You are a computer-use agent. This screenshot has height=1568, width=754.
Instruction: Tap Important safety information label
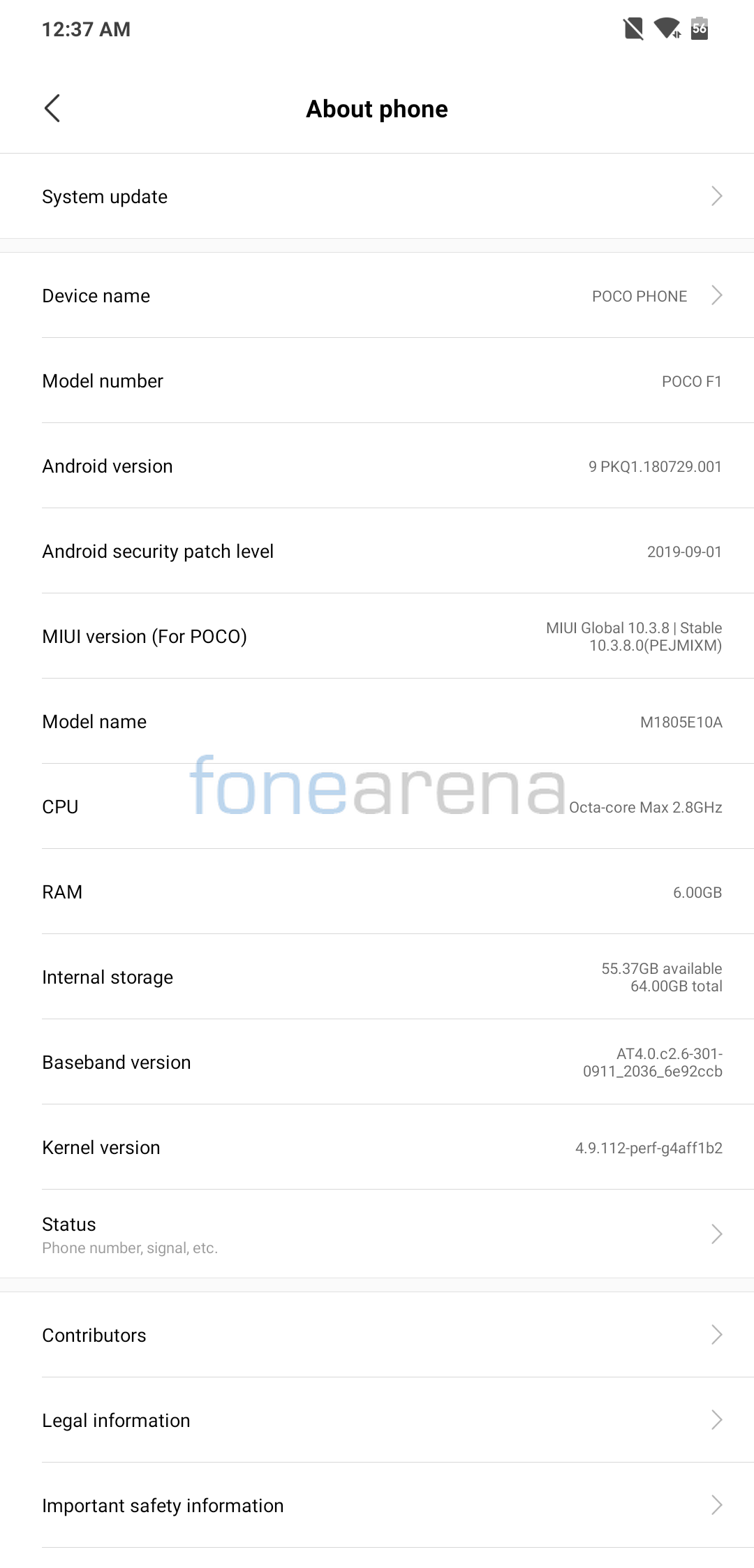[163, 1505]
